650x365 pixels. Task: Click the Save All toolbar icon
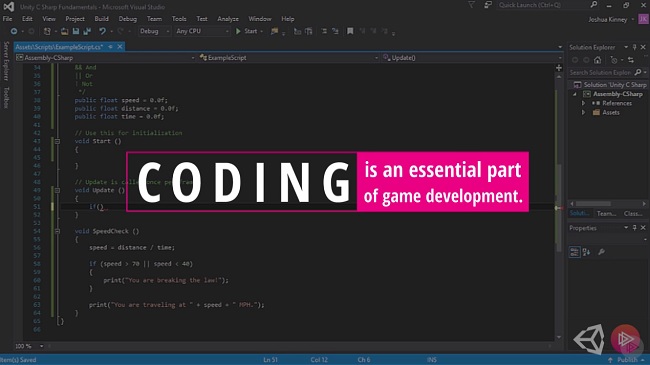click(87, 31)
